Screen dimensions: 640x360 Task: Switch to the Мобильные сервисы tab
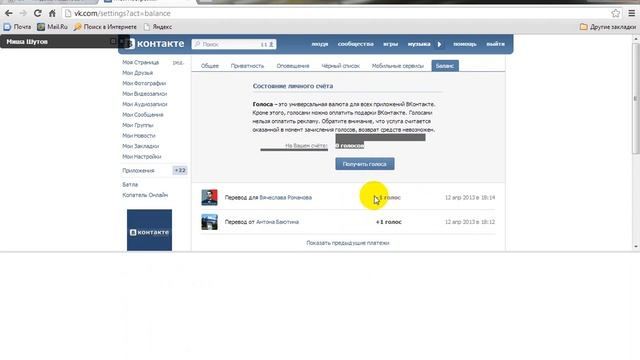click(x=398, y=66)
